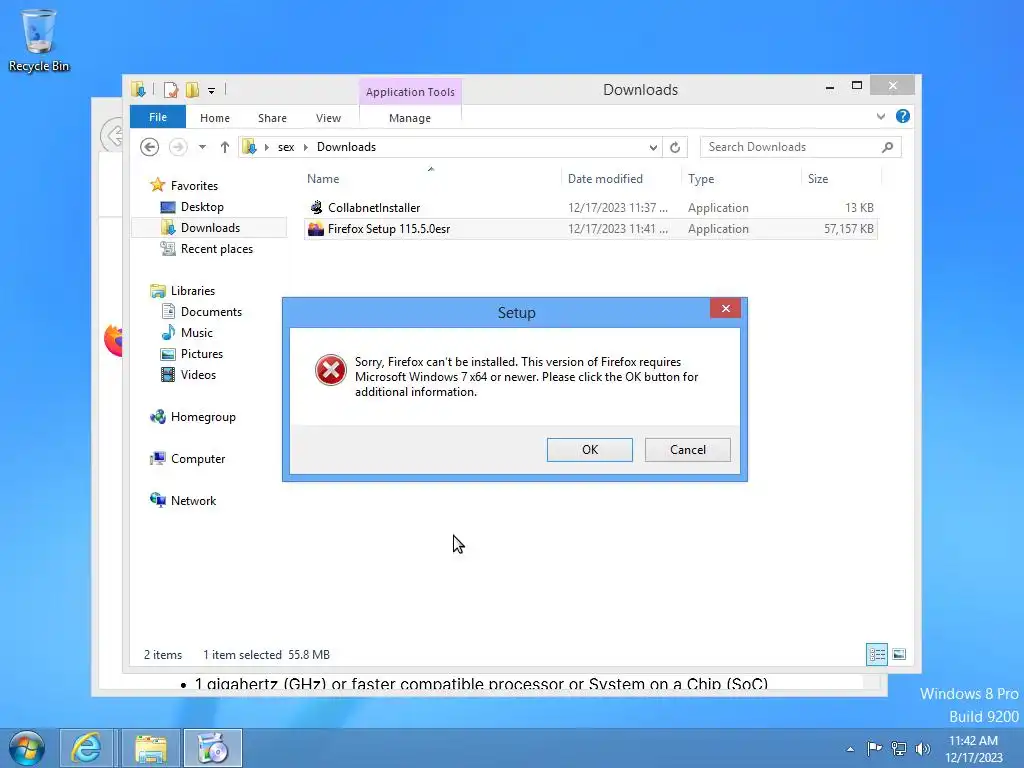Click OK in the Setup dialog

(590, 449)
